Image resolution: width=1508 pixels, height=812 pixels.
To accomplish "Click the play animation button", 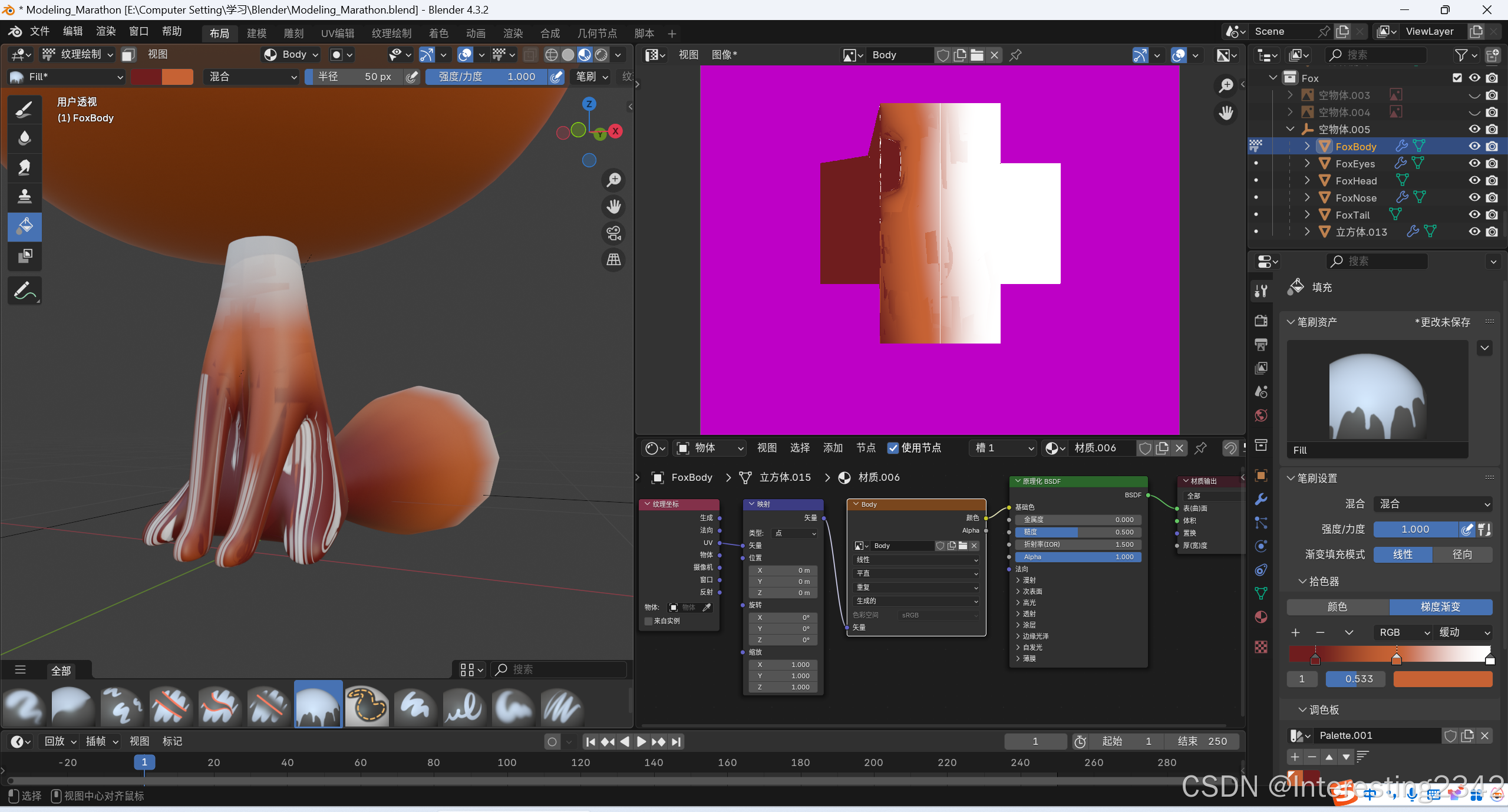I will click(x=641, y=741).
